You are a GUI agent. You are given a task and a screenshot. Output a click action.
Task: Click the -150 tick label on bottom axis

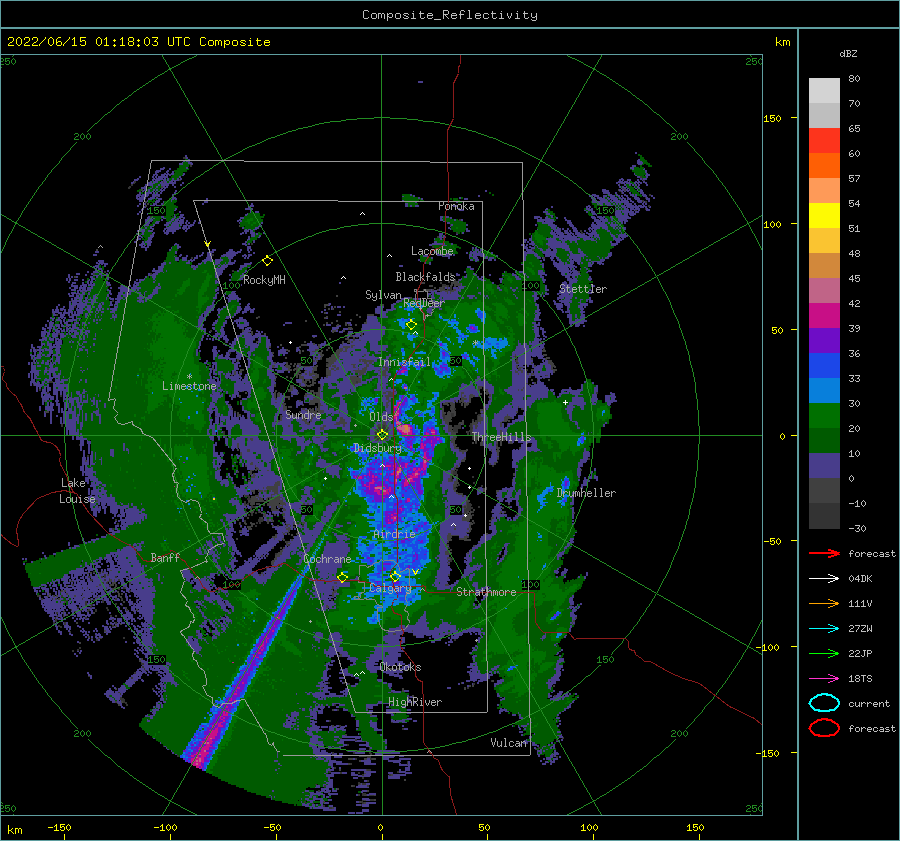tap(59, 827)
